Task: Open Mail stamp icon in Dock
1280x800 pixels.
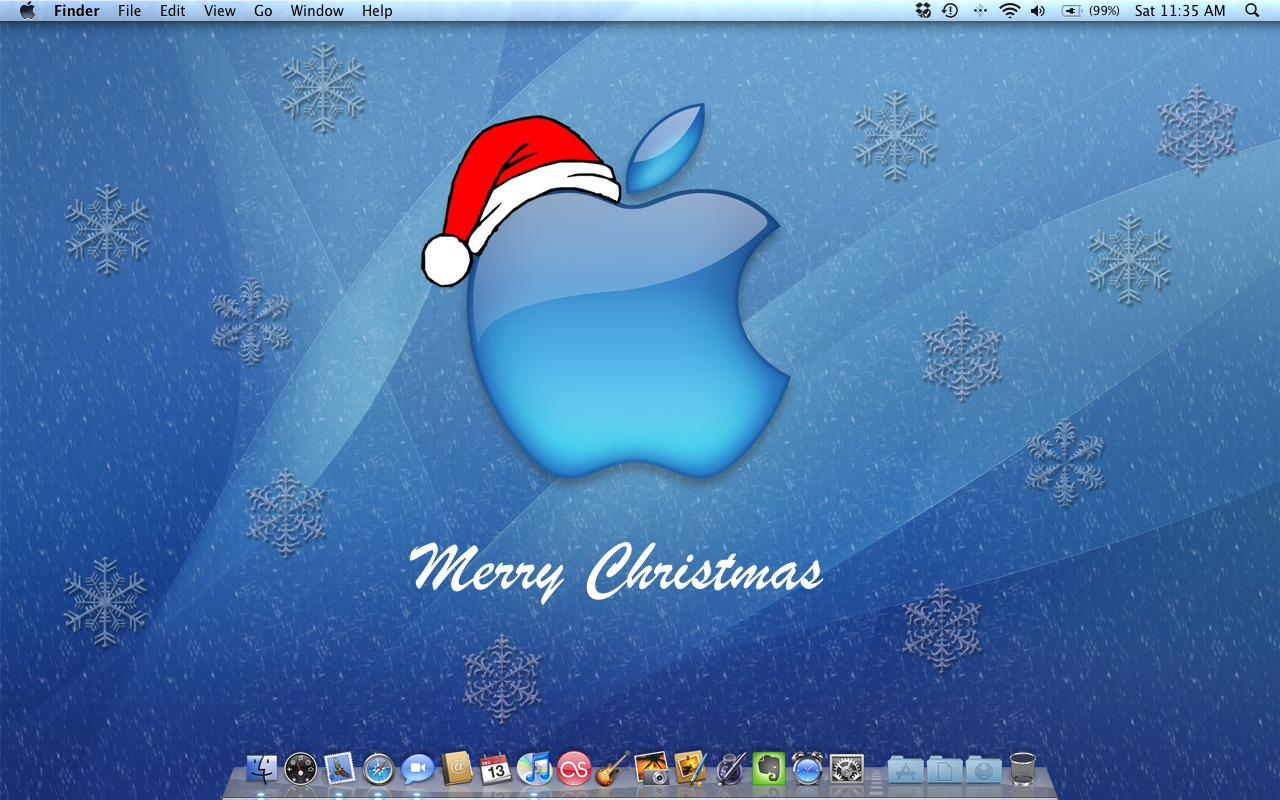Action: (340, 768)
